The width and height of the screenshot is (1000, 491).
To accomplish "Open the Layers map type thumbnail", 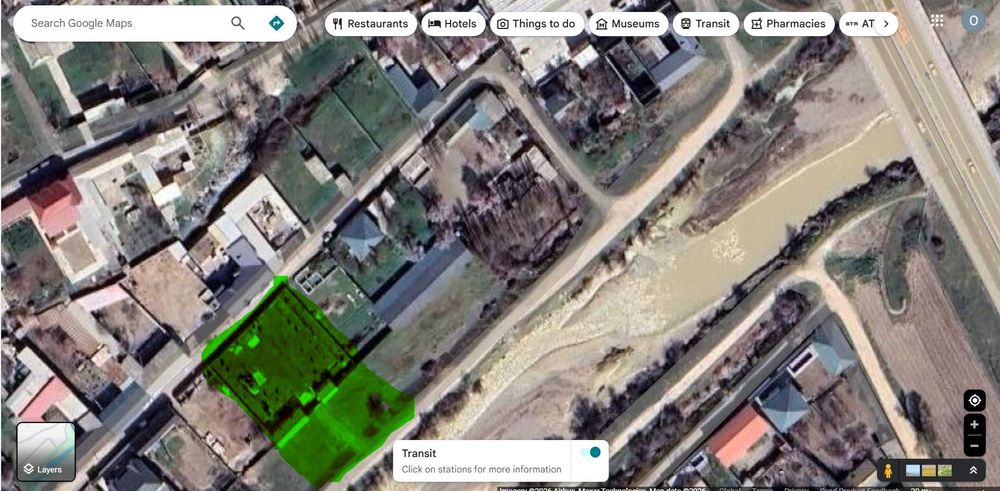I will pyautogui.click(x=46, y=451).
